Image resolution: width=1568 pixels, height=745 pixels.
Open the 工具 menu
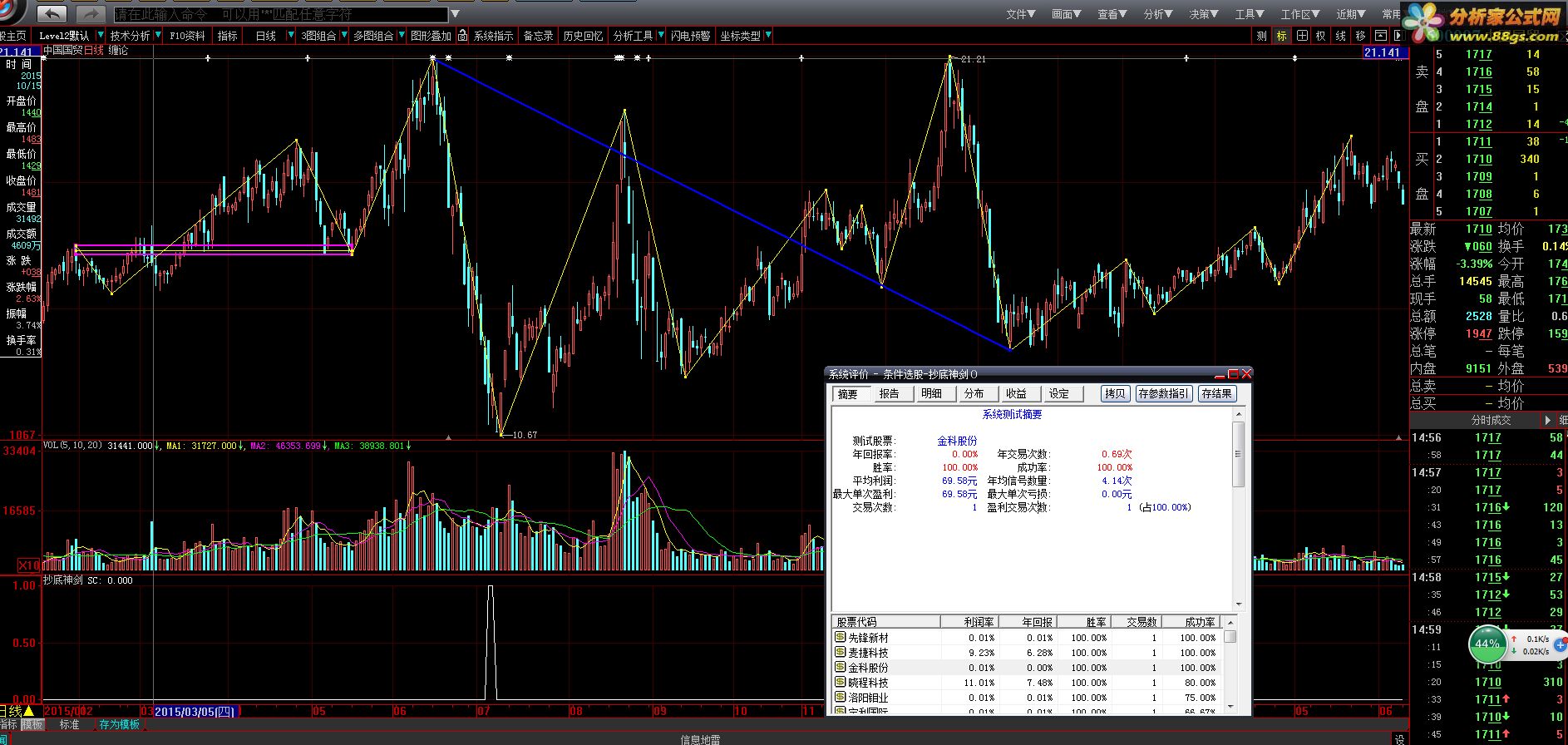pyautogui.click(x=1249, y=14)
